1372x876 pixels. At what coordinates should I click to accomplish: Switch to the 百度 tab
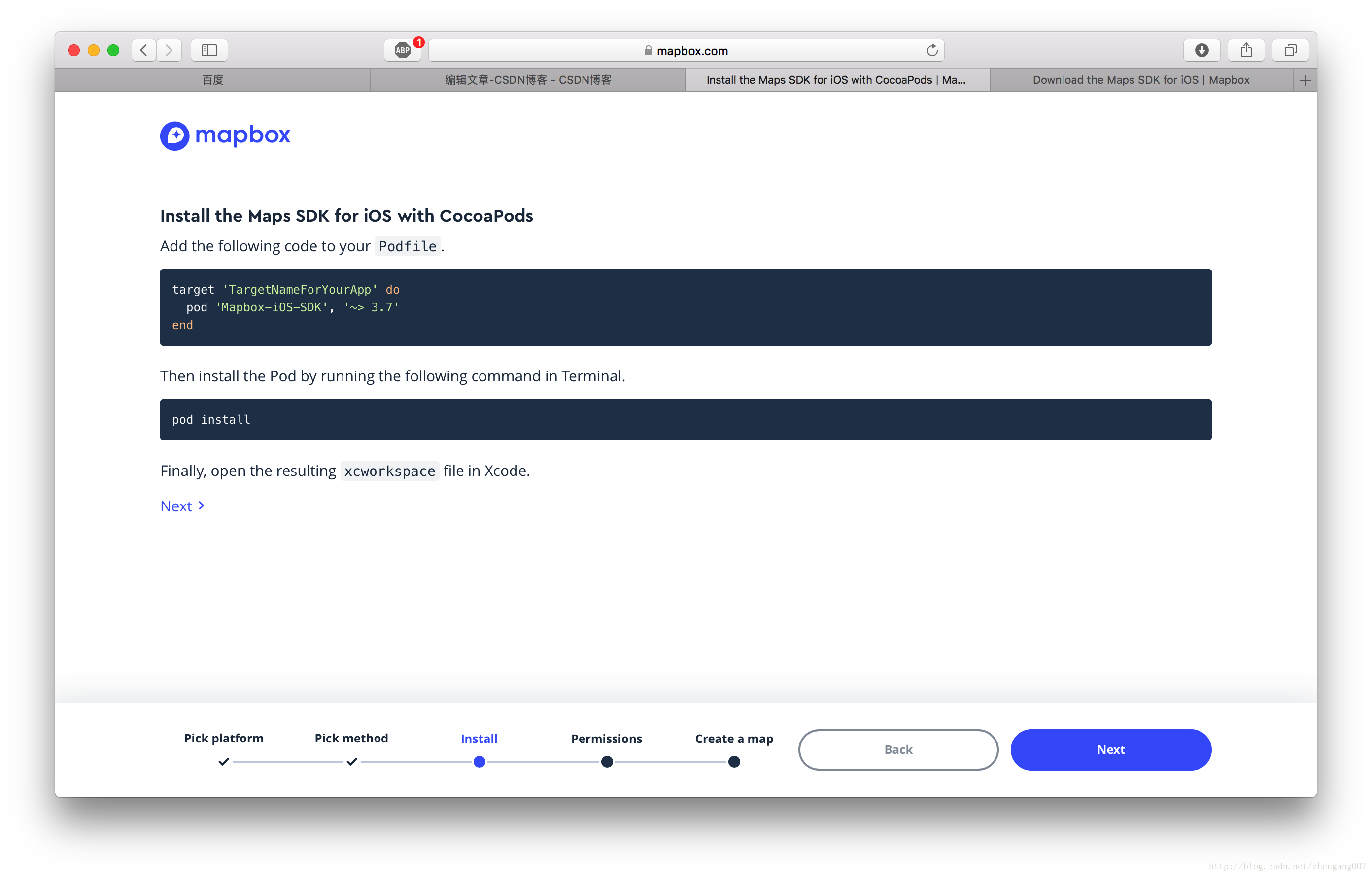[x=212, y=80]
